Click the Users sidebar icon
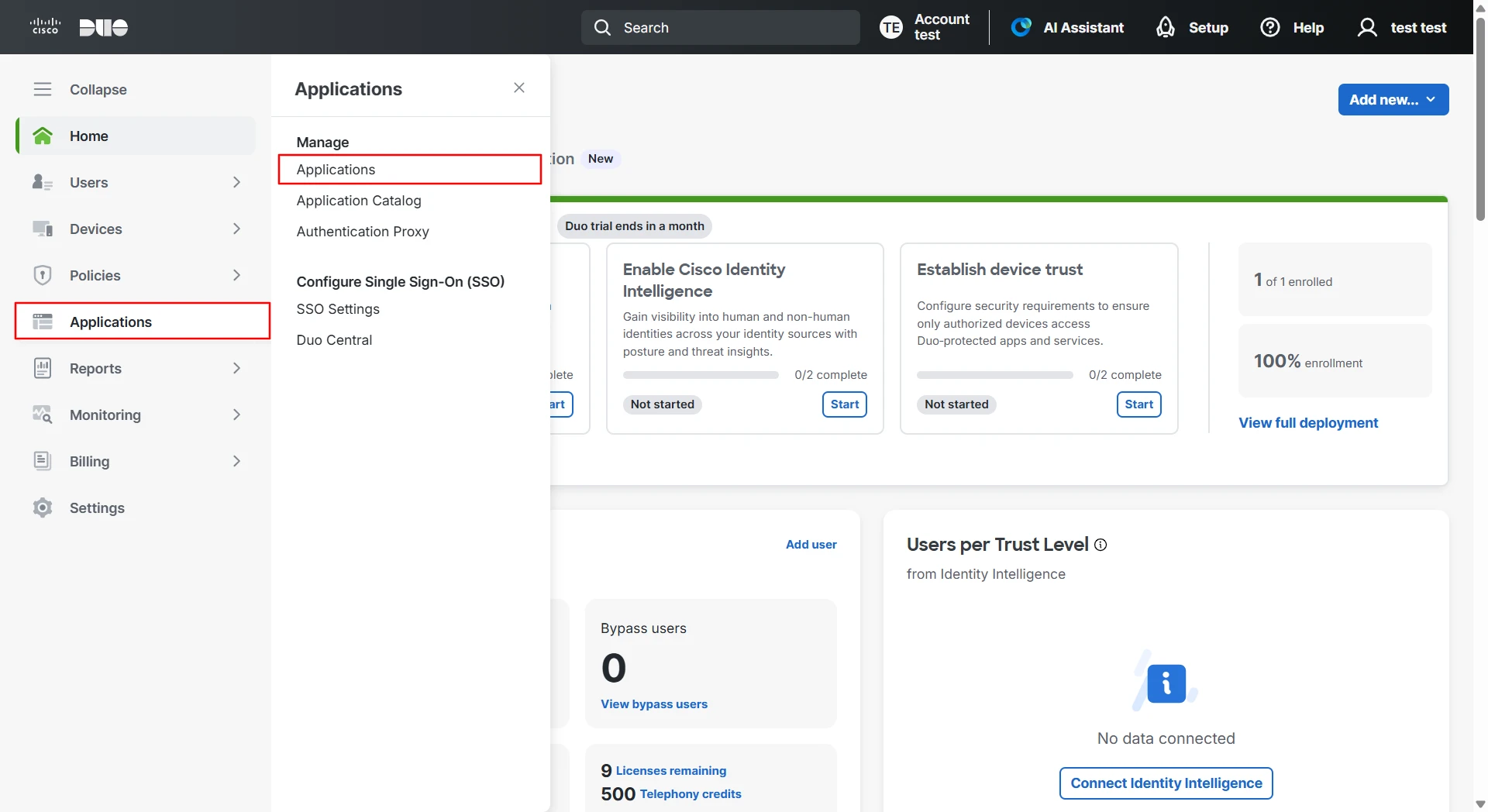 pyautogui.click(x=43, y=182)
